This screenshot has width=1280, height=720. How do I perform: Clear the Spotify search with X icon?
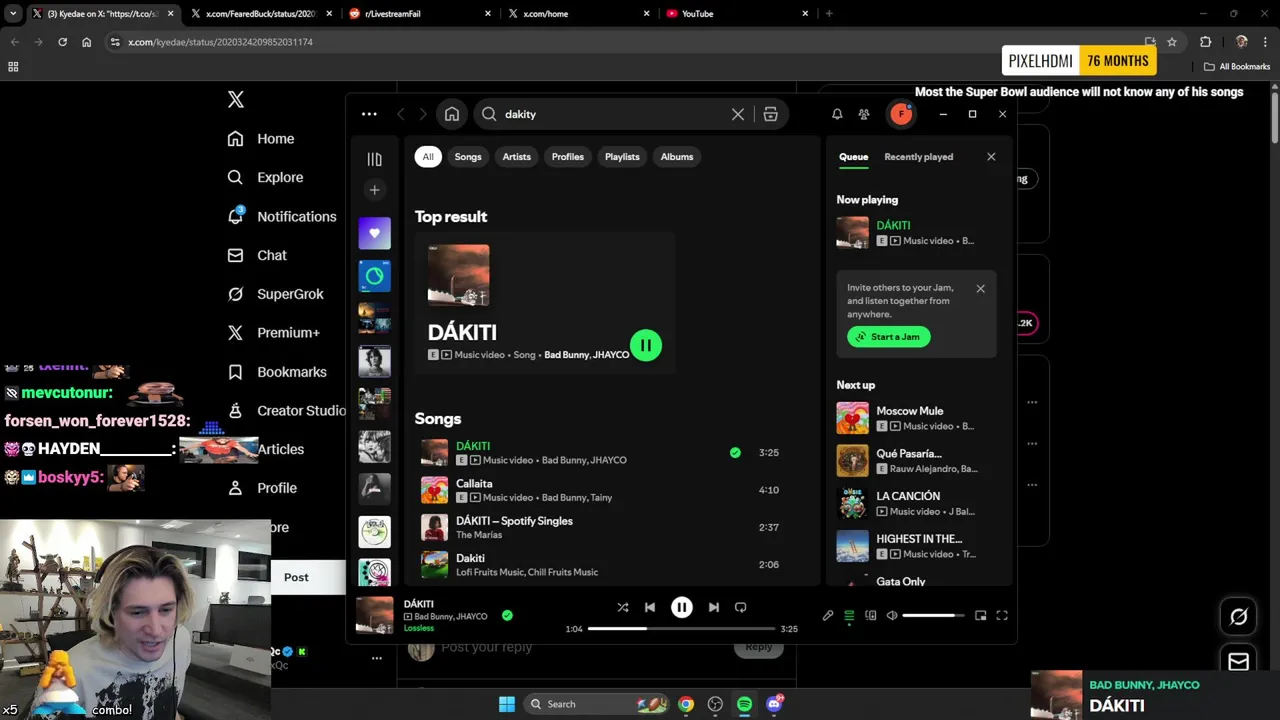click(x=738, y=114)
